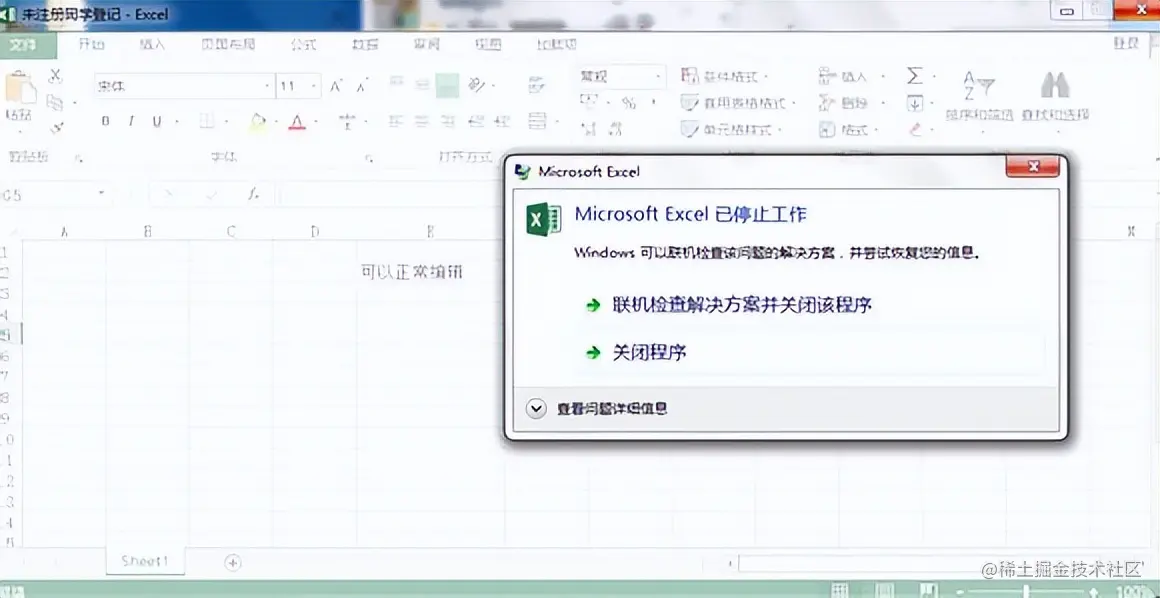Click the accounting number format icon
This screenshot has width=1160, height=598.
tap(589, 101)
